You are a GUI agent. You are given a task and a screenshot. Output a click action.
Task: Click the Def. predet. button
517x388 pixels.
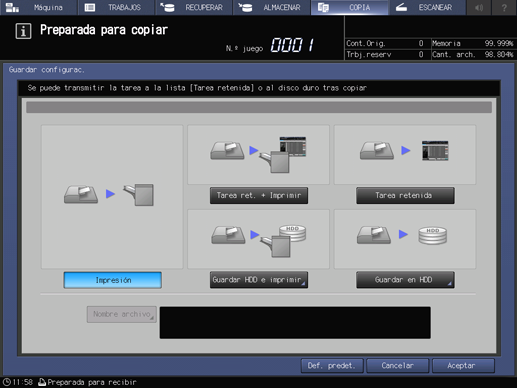332,366
